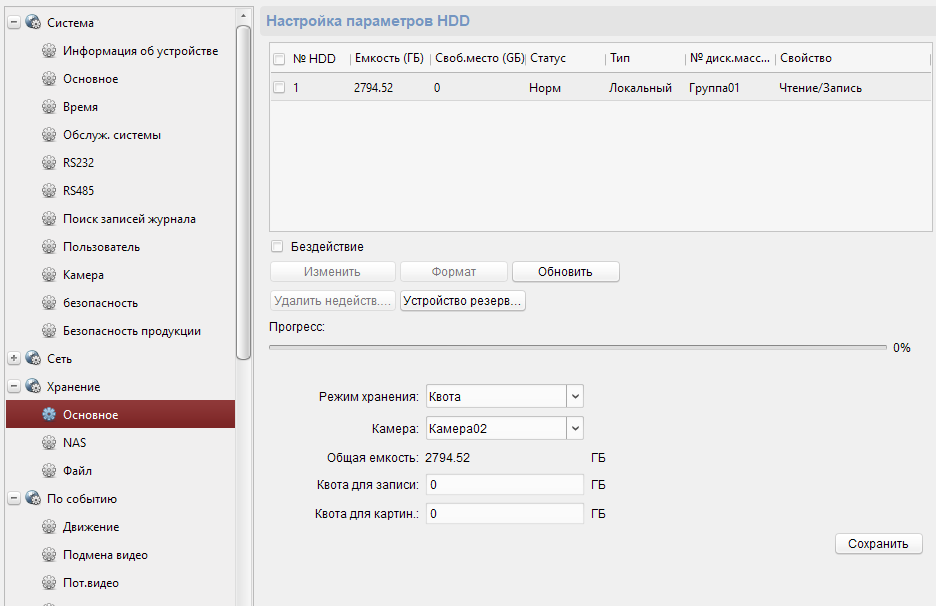Click the Система globe-gear icon

tap(33, 23)
